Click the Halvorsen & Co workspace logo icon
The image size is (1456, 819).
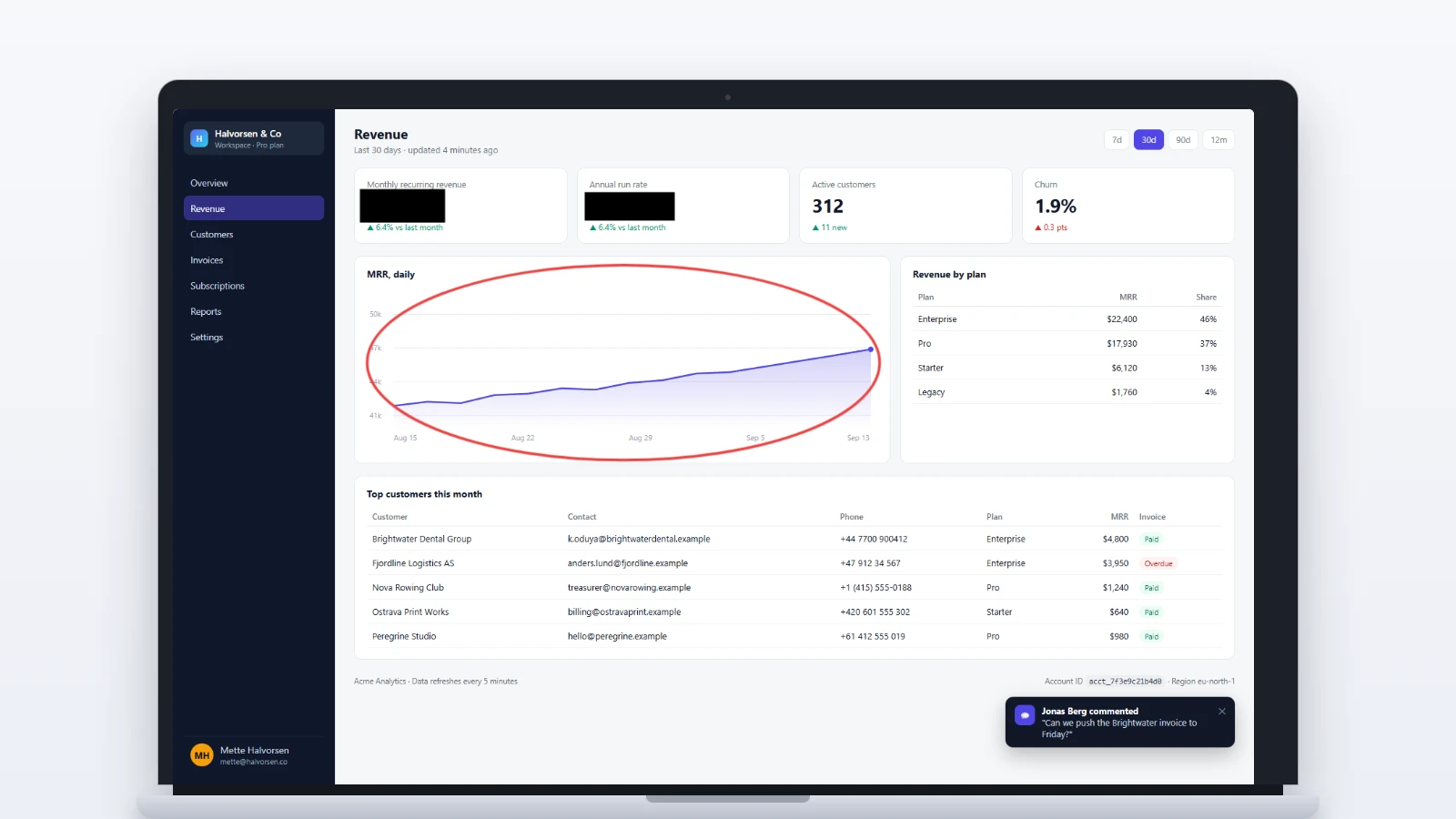(x=199, y=138)
